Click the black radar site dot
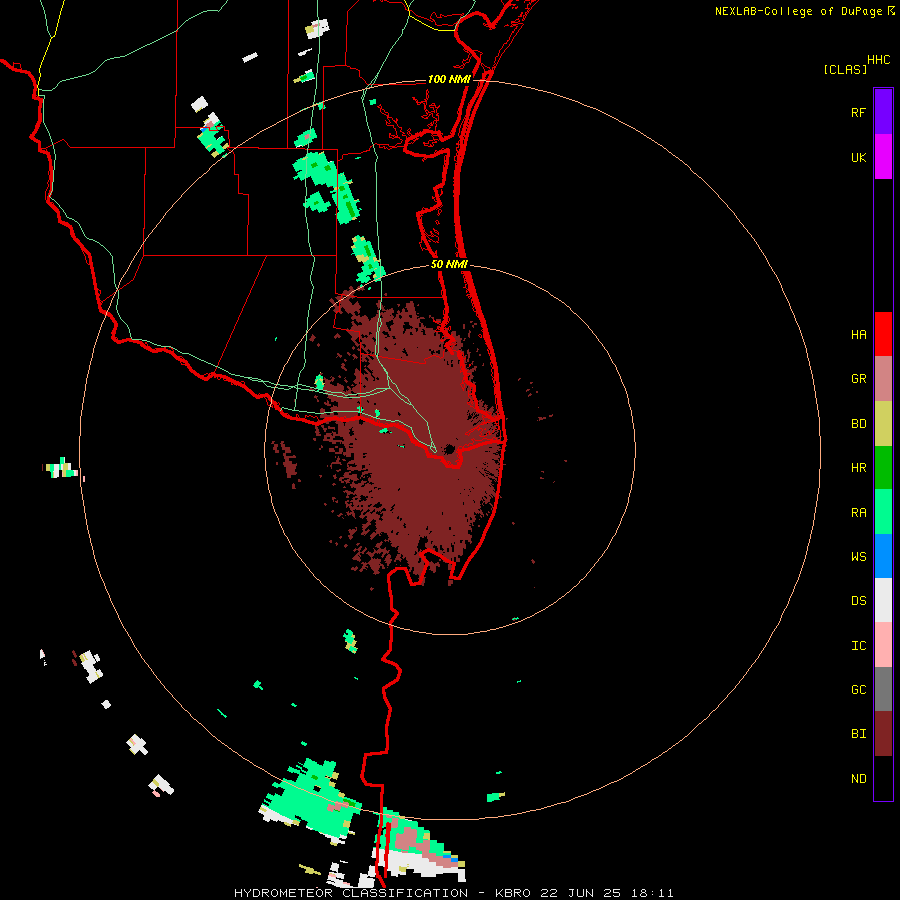 pos(449,449)
